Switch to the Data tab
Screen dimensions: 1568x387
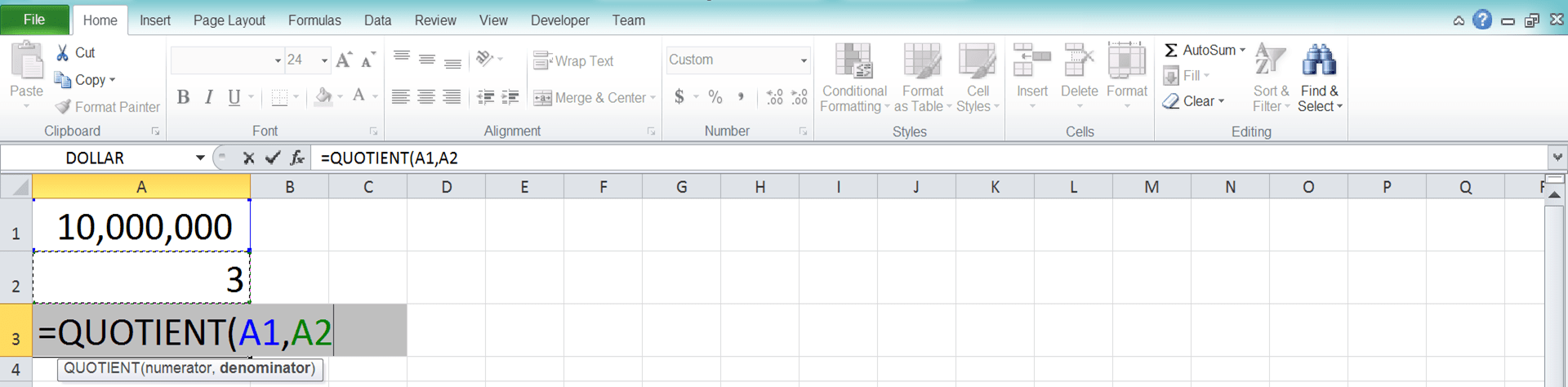pos(377,20)
